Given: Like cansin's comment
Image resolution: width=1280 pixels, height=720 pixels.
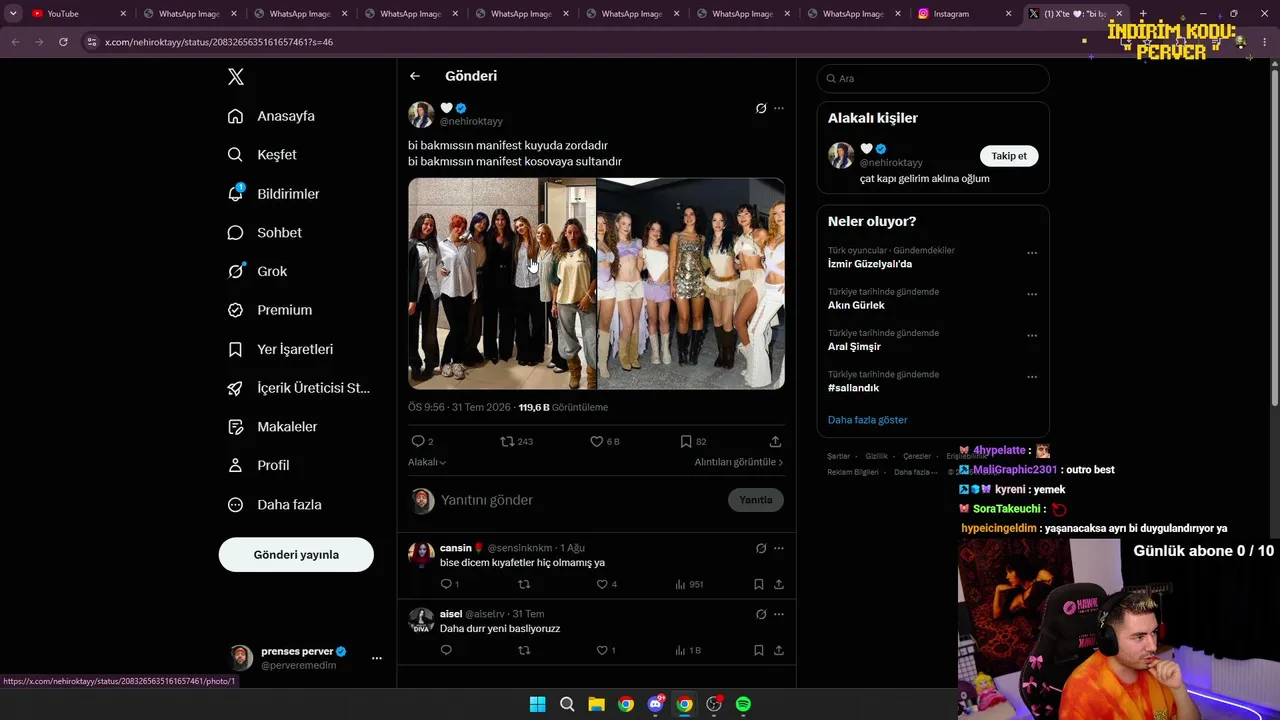Looking at the screenshot, I should [x=602, y=584].
